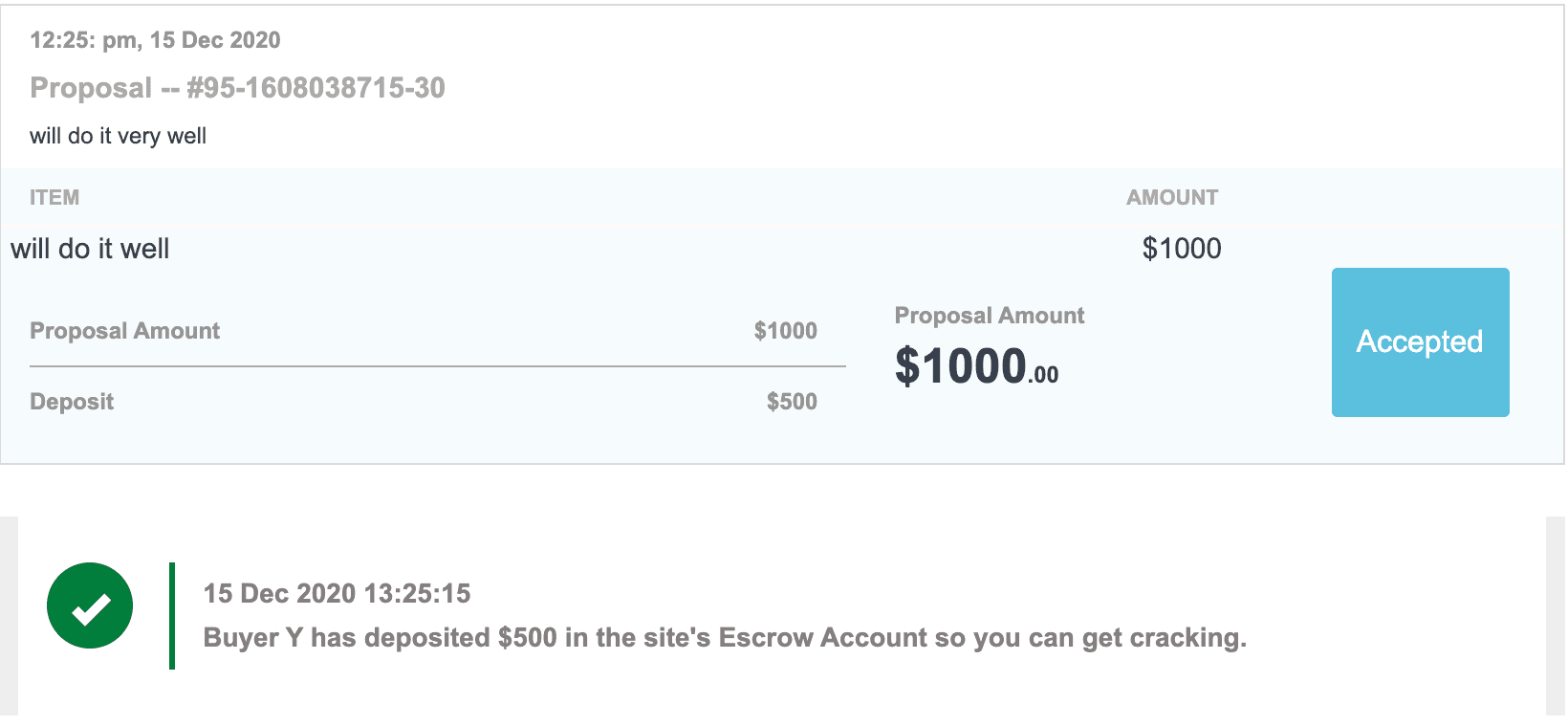Viewport: 1568px width, 726px height.
Task: Click the large $1000.00 total amount
Action: [976, 367]
